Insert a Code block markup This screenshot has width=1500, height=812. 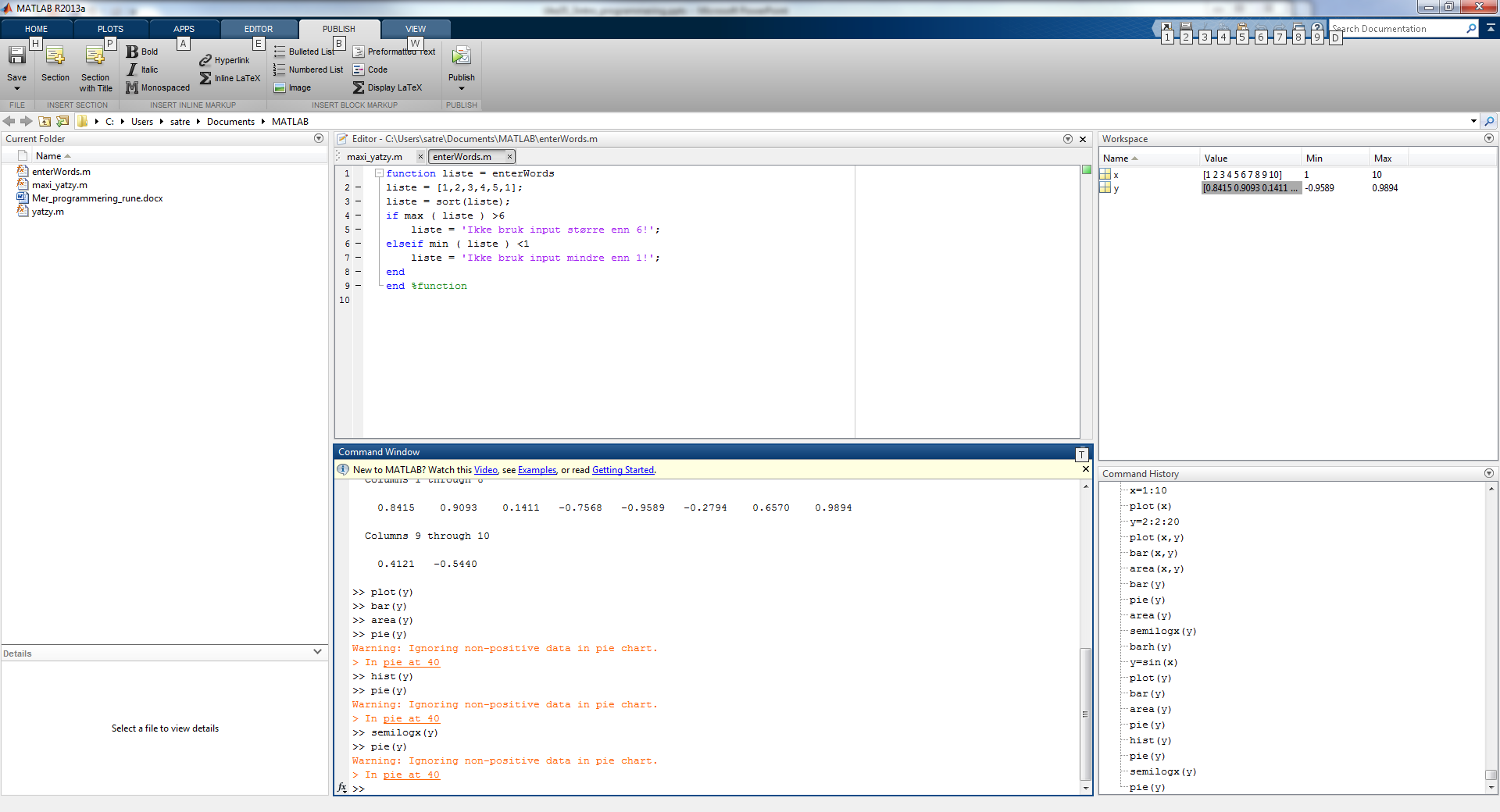(x=370, y=69)
